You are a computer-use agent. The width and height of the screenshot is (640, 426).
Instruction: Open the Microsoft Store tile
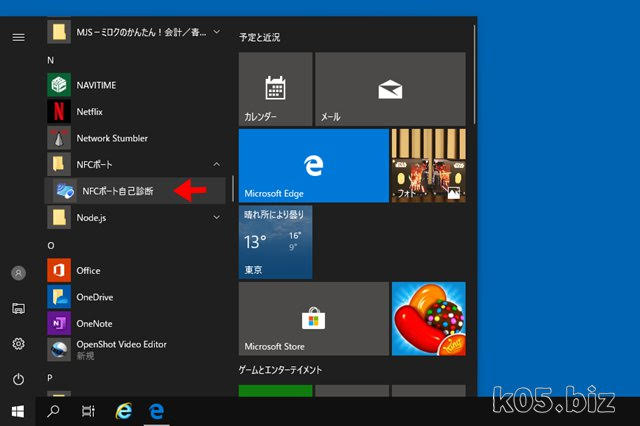(x=313, y=319)
